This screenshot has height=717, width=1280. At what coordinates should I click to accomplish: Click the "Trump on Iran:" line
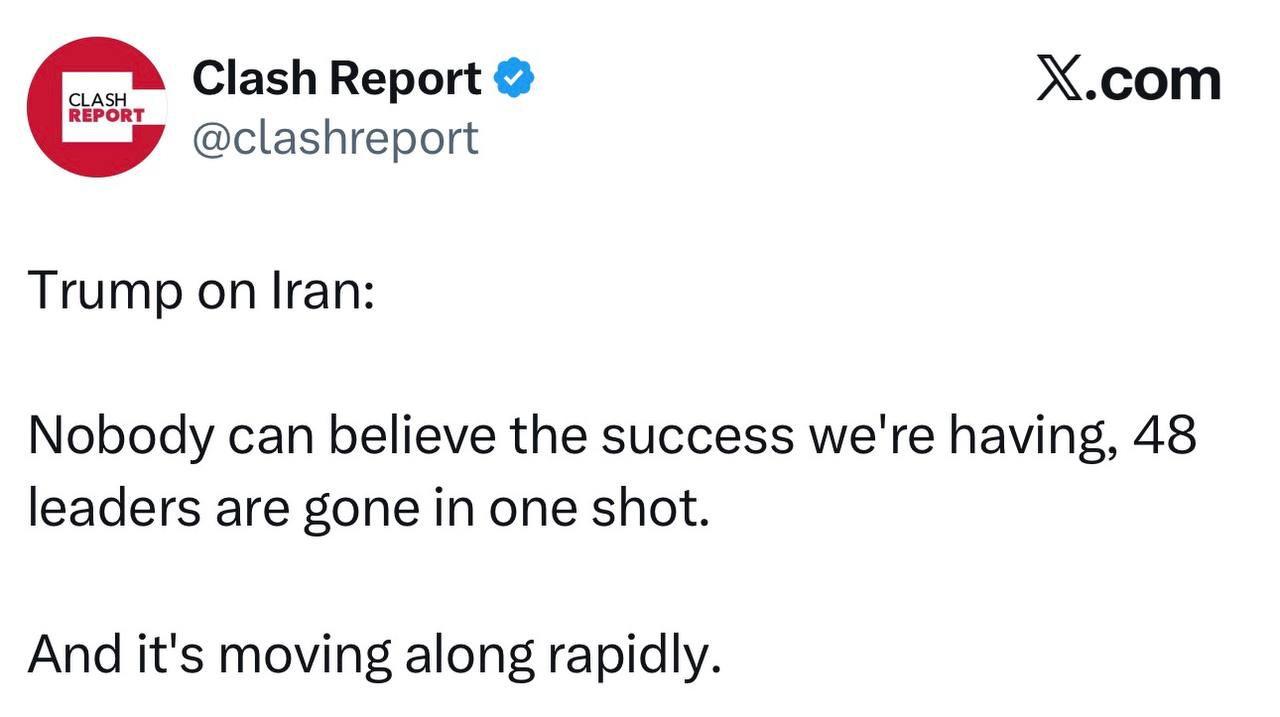pos(200,290)
